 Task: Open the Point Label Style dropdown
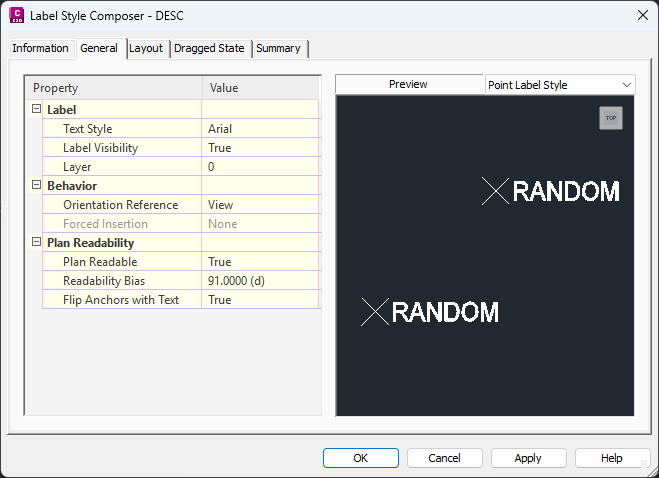point(559,85)
